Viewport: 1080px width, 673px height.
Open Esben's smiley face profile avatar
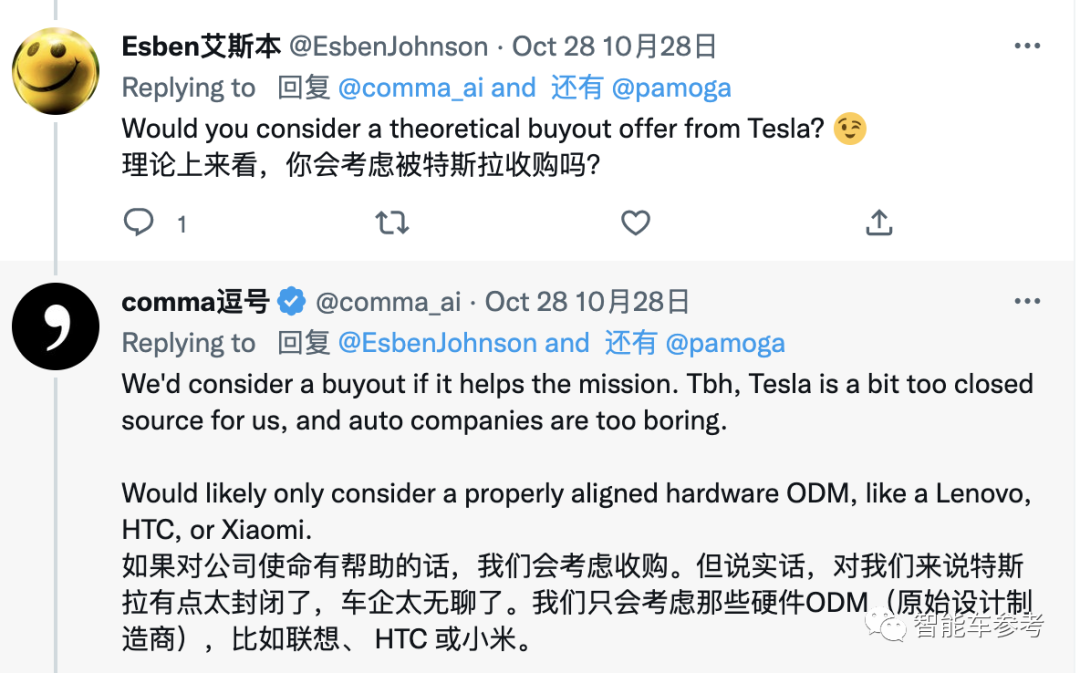[56, 72]
